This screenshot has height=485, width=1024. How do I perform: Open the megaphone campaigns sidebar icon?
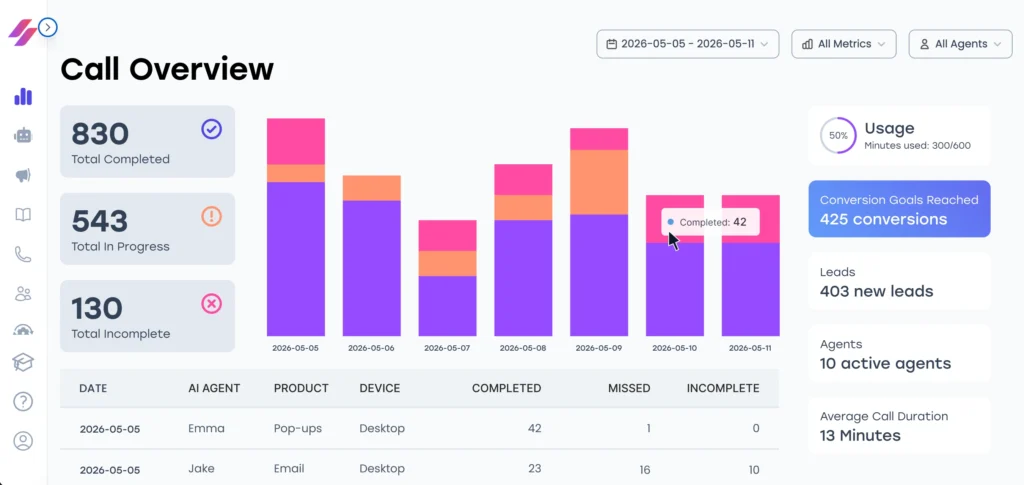23,175
